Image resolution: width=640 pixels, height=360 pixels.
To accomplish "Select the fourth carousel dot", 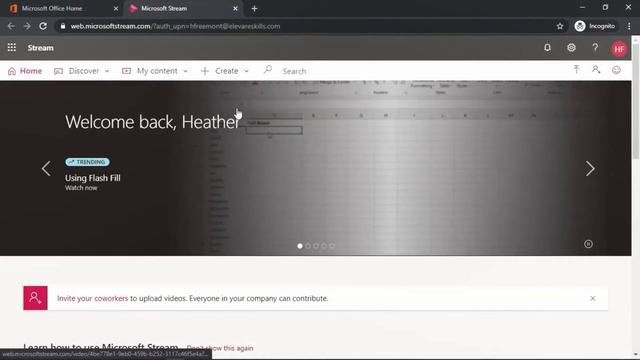I will [324, 246].
